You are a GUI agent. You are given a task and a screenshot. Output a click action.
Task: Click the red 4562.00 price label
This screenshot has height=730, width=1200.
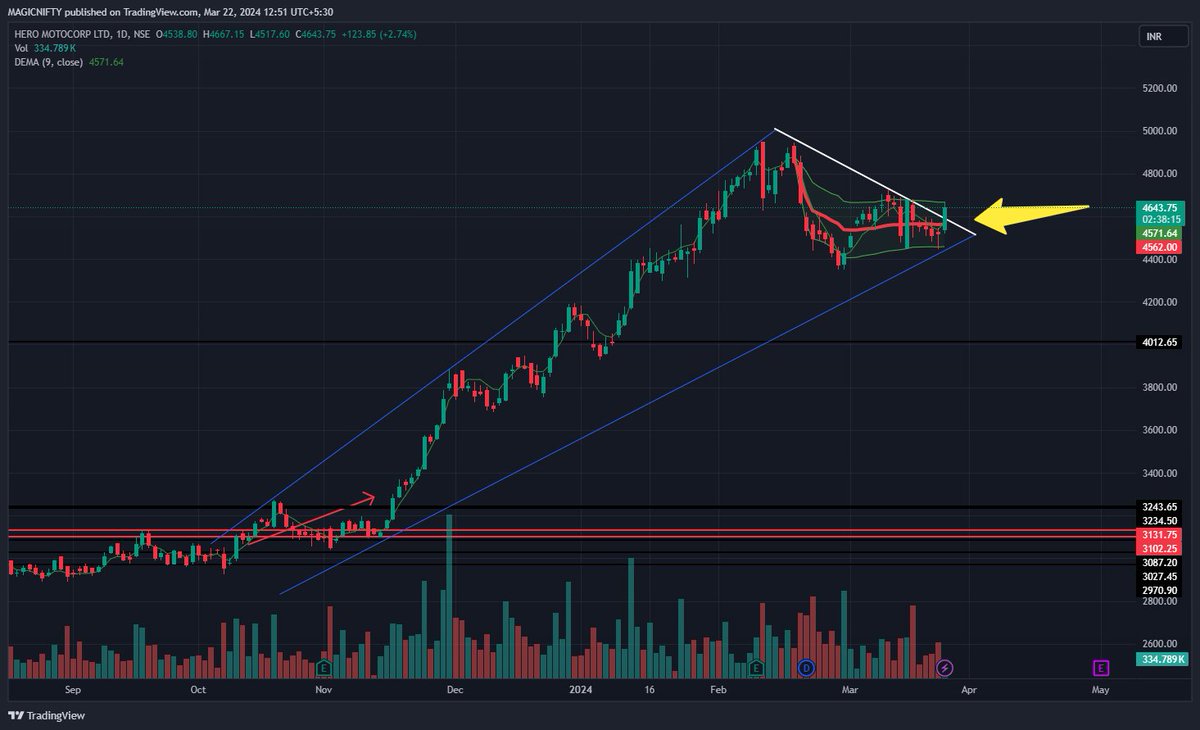(1161, 246)
